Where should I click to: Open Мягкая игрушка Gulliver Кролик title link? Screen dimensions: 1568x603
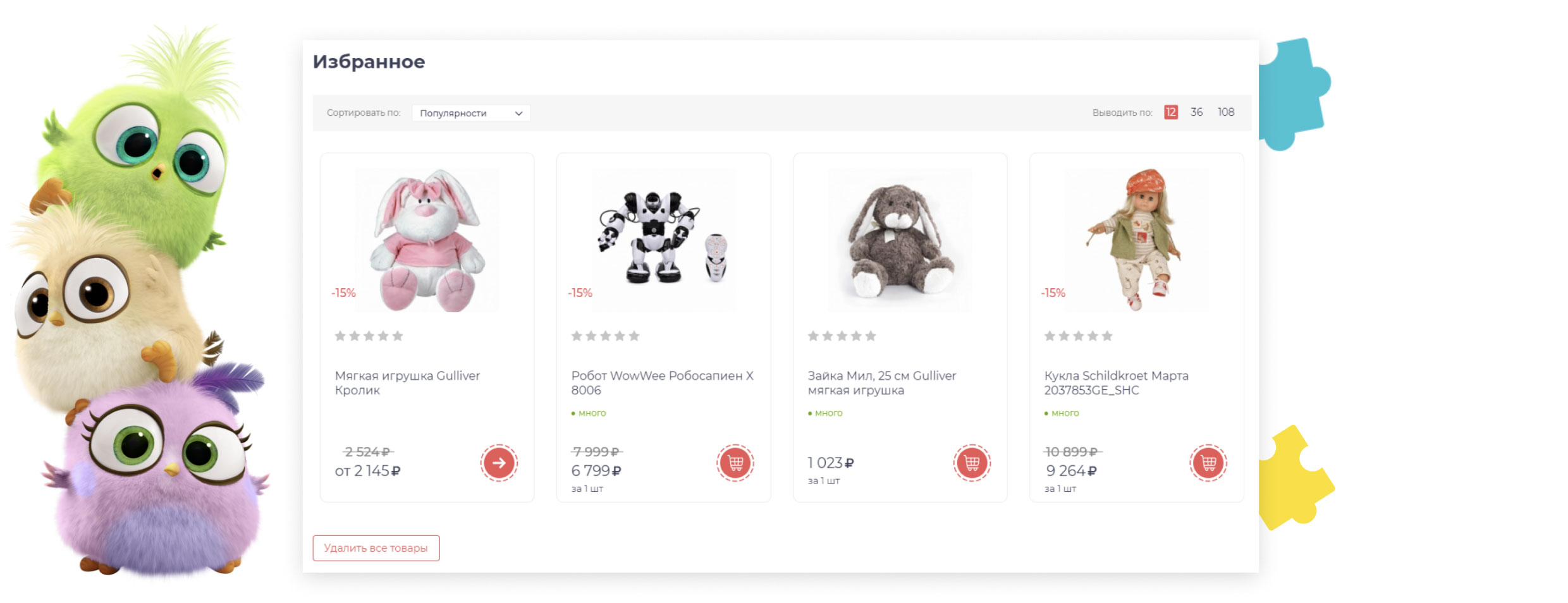point(407,382)
